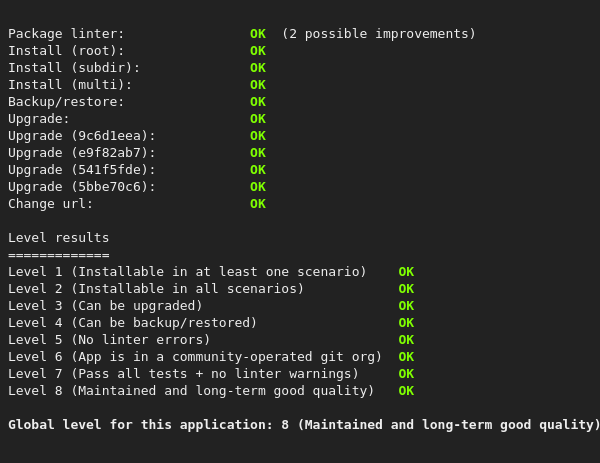Click the 'Level 3 (Can be upgraded)' text
Viewport: 600px width, 463px height.
tap(105, 306)
